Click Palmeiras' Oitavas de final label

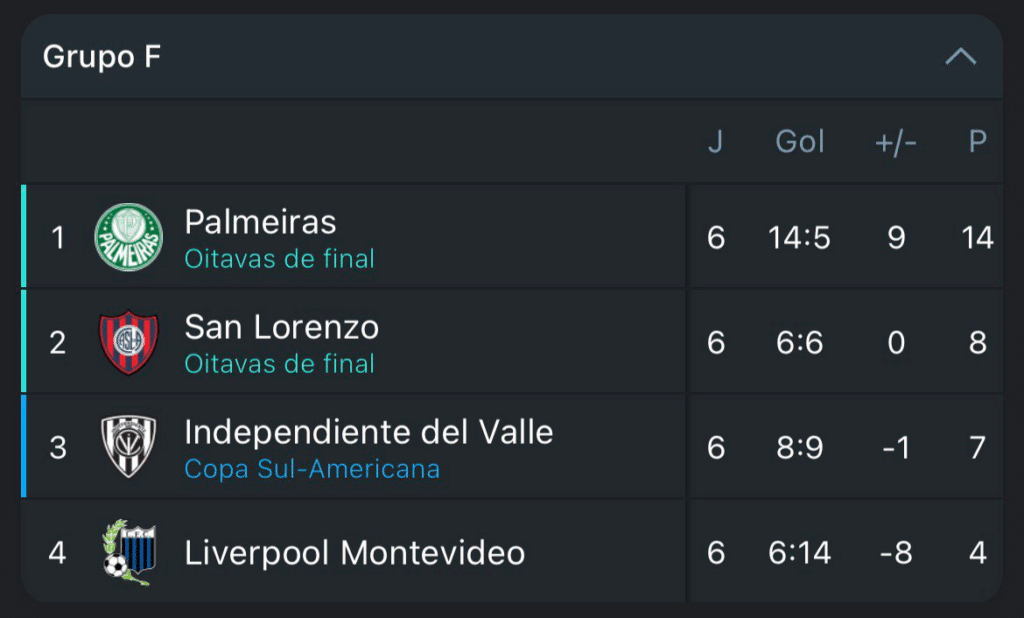pos(279,259)
